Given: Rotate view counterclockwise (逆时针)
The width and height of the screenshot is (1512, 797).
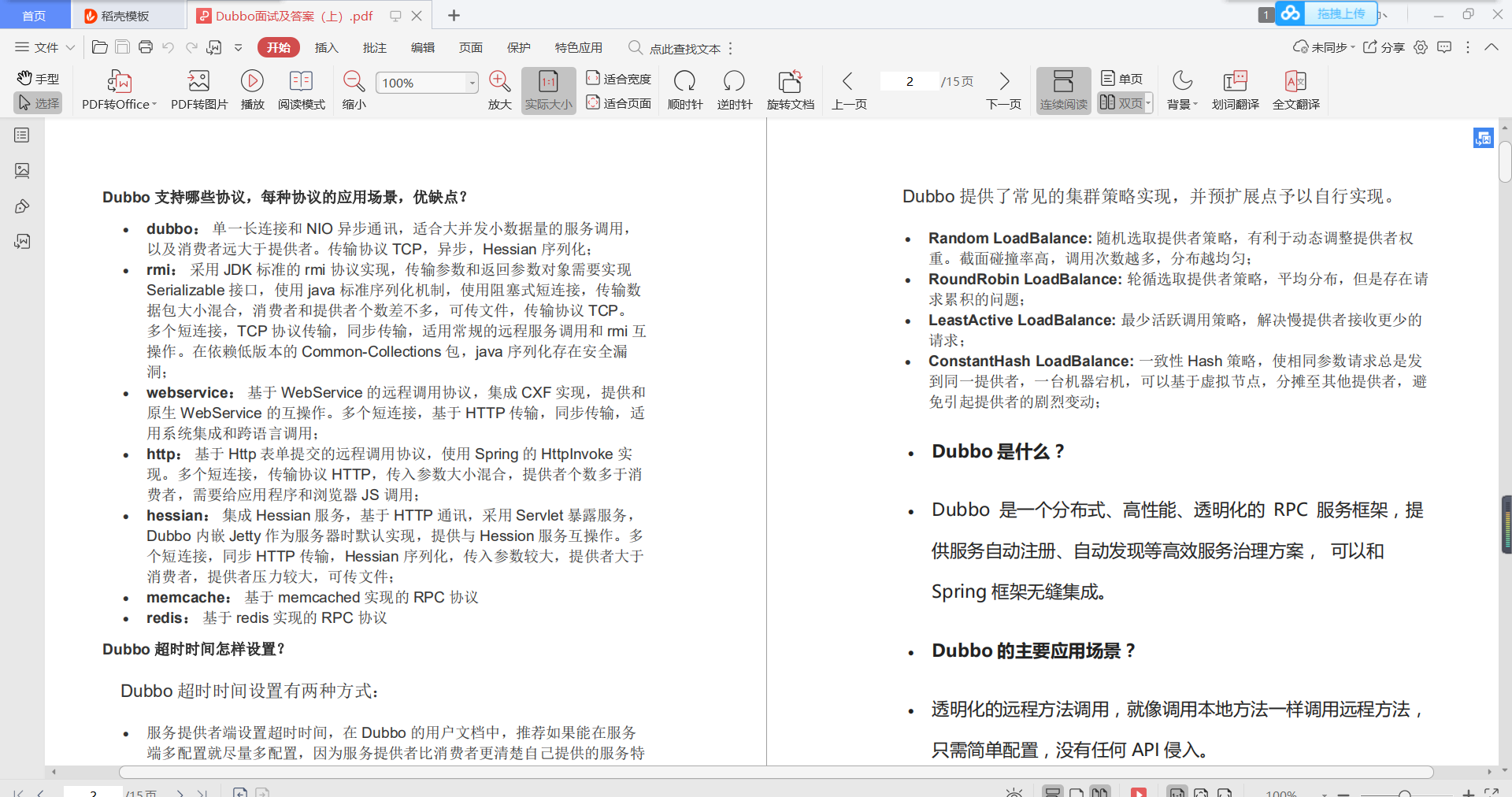Looking at the screenshot, I should (735, 90).
